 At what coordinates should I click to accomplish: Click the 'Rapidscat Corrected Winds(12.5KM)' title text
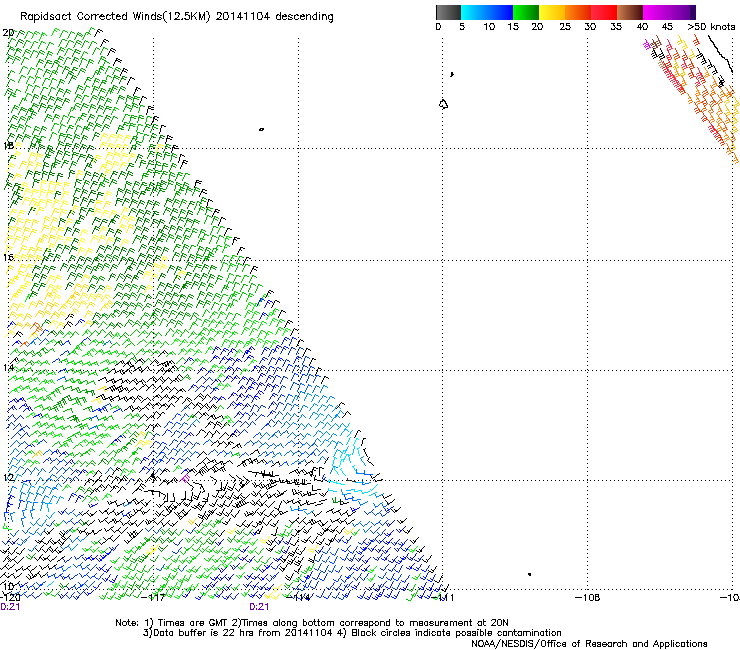(x=115, y=17)
